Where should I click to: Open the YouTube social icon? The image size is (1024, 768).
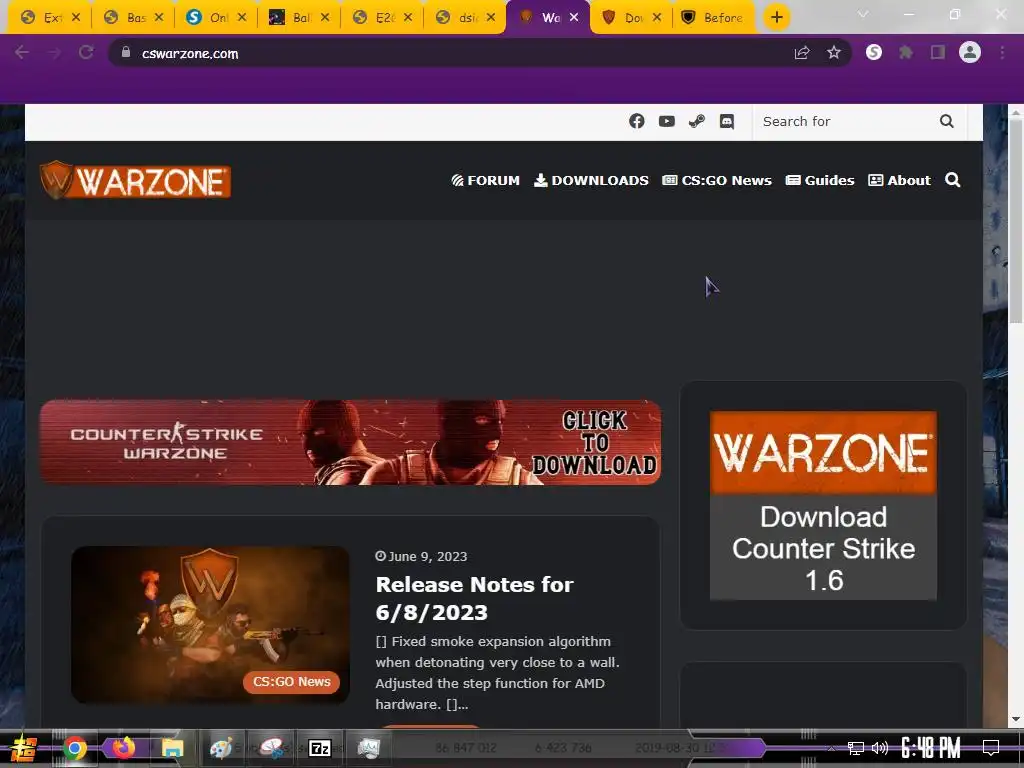pyautogui.click(x=667, y=121)
